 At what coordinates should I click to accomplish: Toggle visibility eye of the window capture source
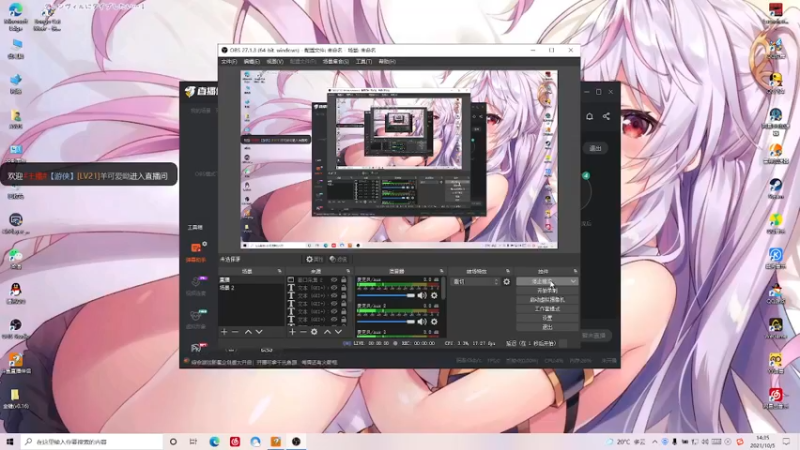pos(334,280)
